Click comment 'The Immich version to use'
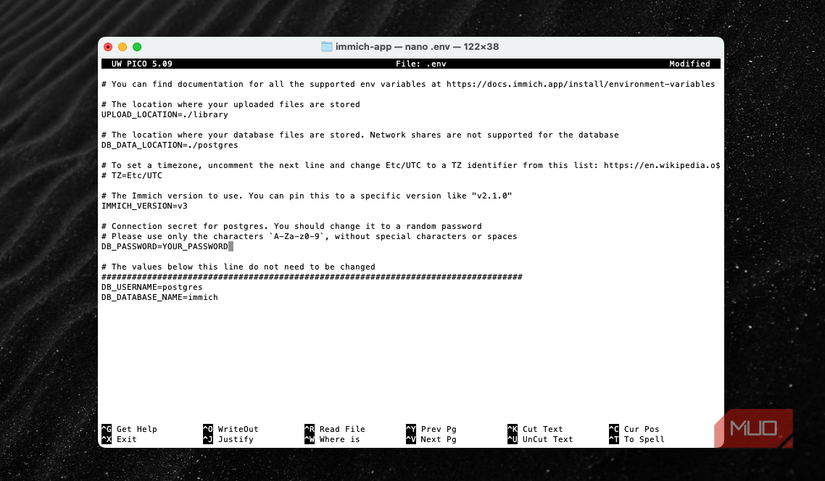This screenshot has width=825, height=481. (x=307, y=196)
